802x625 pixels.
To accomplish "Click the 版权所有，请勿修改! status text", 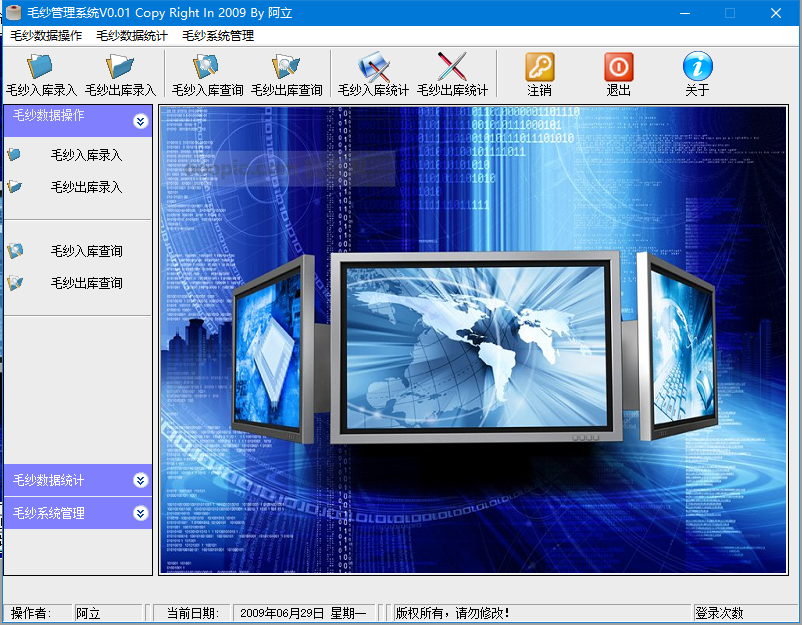I will (453, 613).
